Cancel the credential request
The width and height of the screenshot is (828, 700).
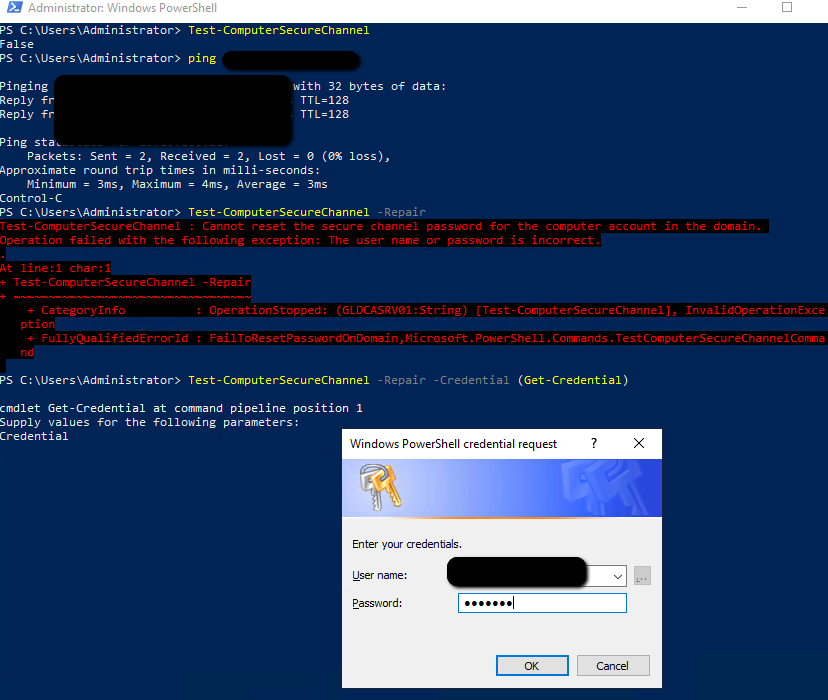[x=613, y=666]
